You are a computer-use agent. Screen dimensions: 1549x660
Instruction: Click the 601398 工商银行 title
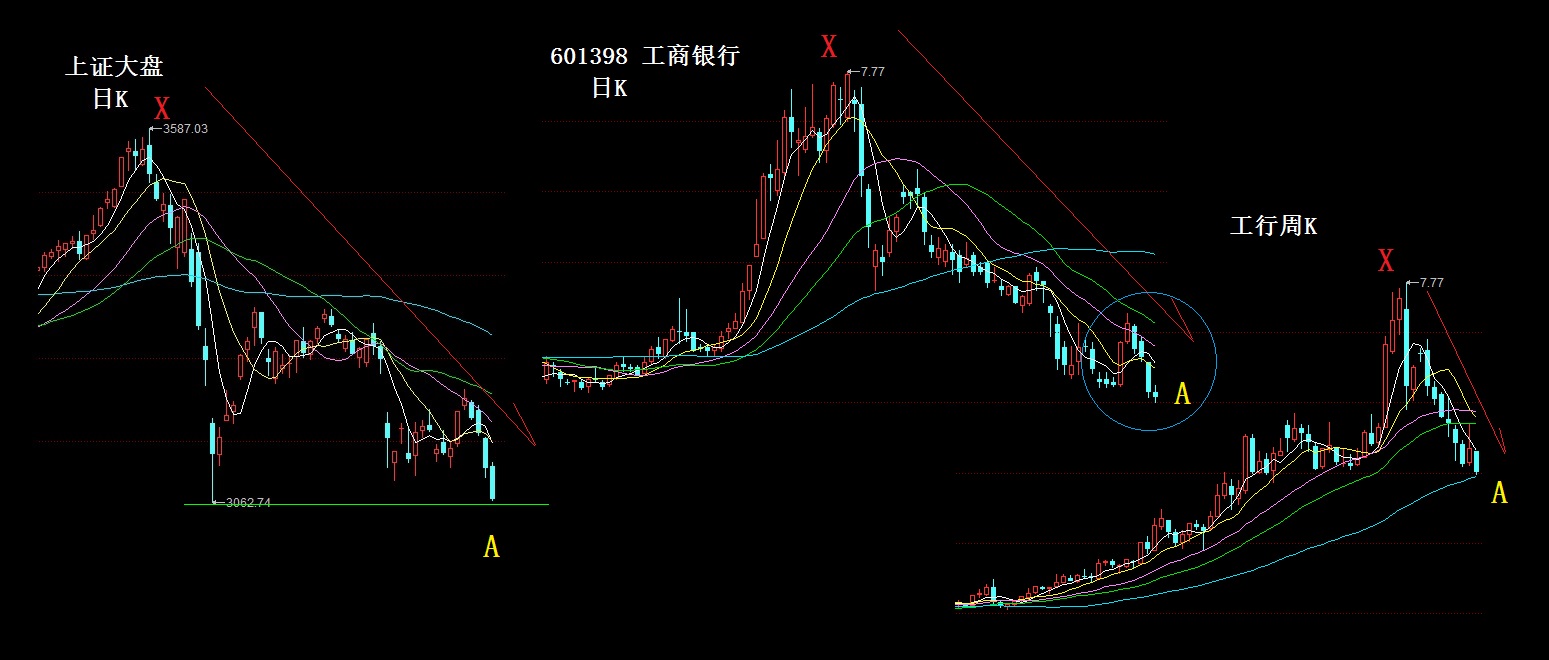644,56
